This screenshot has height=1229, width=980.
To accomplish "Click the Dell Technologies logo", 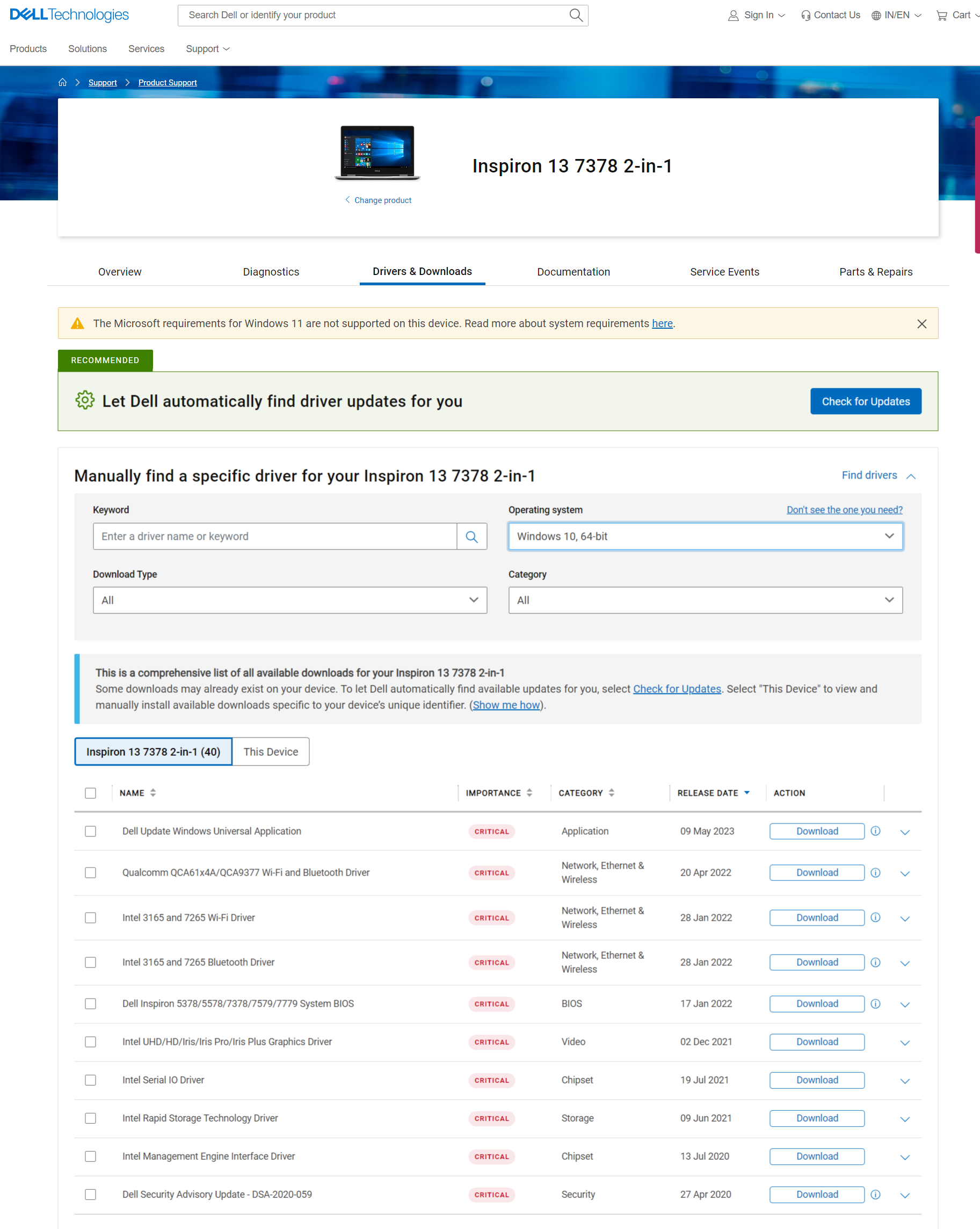I will coord(68,15).
